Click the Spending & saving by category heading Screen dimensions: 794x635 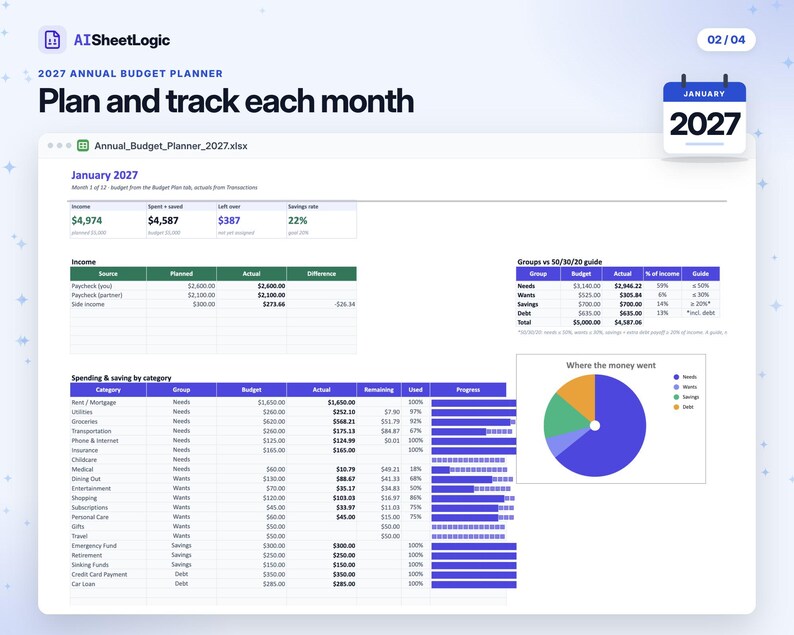[121, 378]
